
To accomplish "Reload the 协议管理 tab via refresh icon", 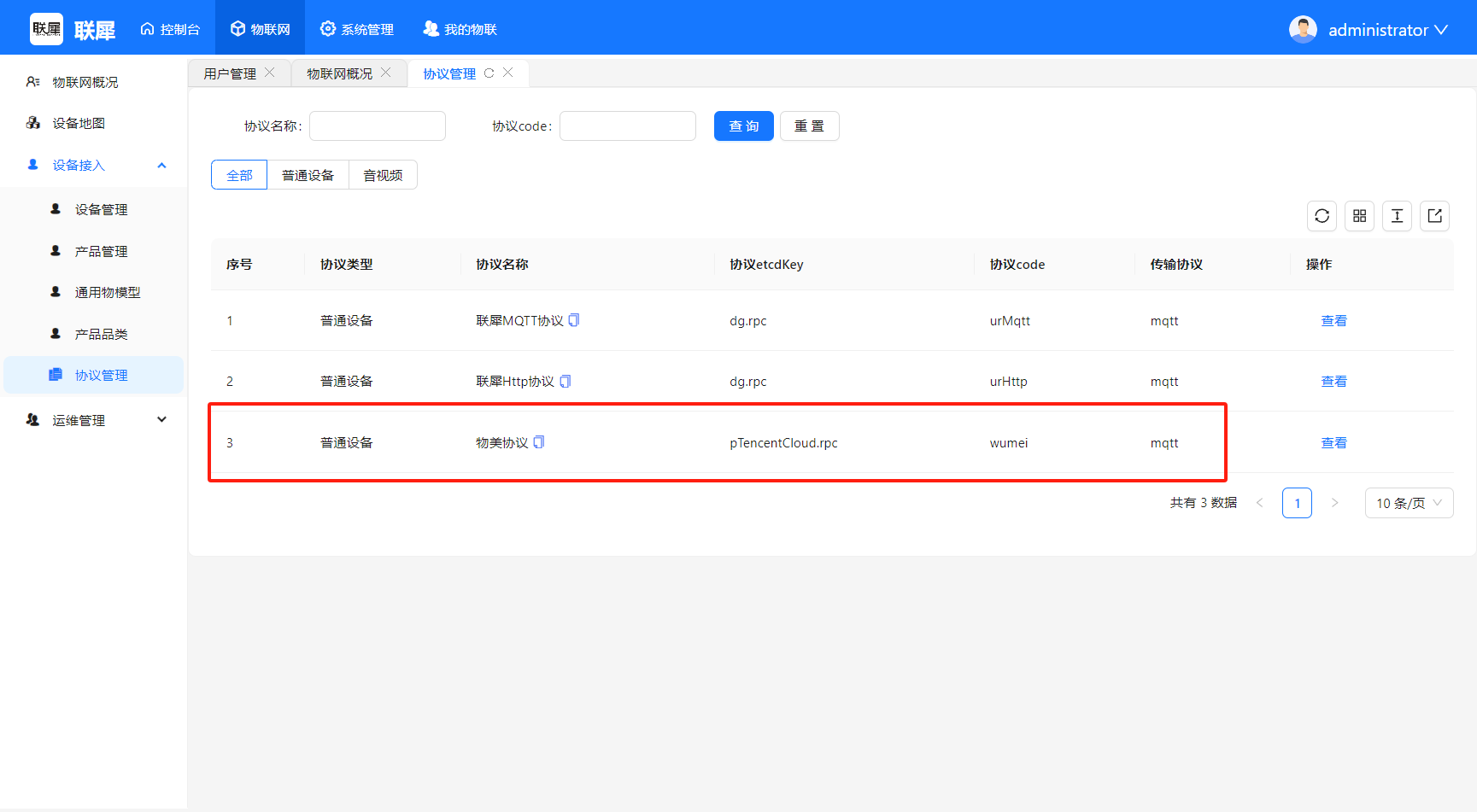I will pyautogui.click(x=489, y=73).
